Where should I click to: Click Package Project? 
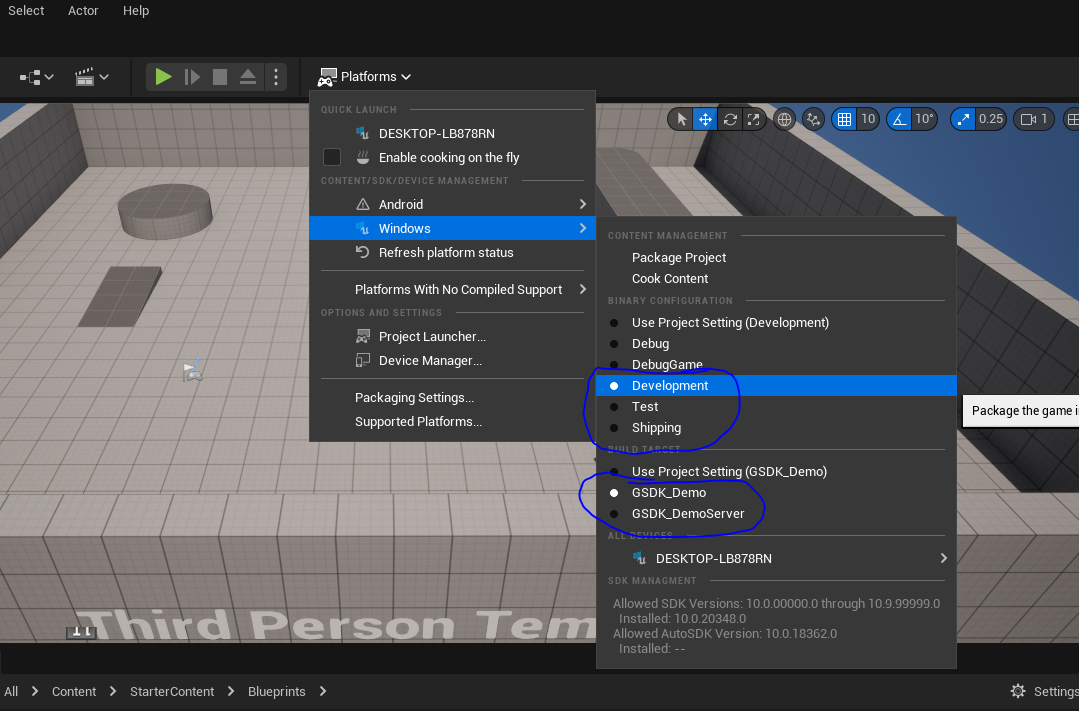coord(776,257)
